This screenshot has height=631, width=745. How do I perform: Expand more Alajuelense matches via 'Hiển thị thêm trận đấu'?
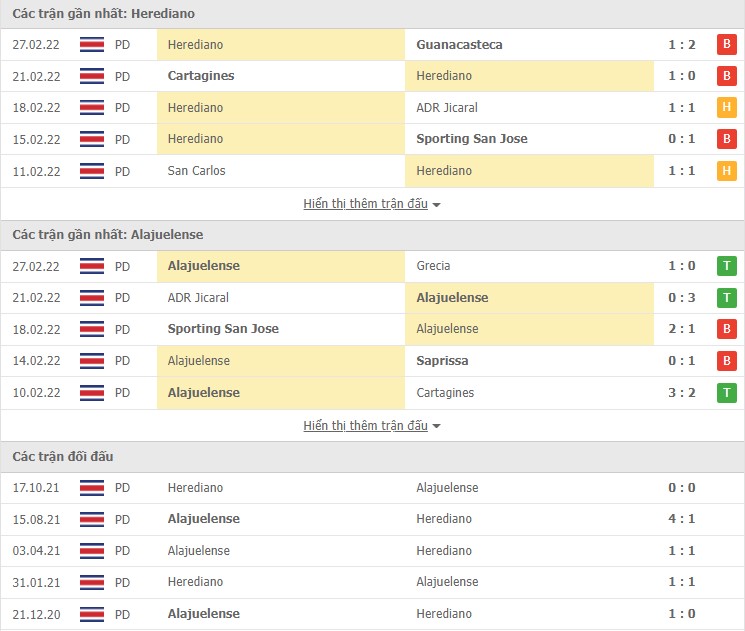(x=365, y=426)
